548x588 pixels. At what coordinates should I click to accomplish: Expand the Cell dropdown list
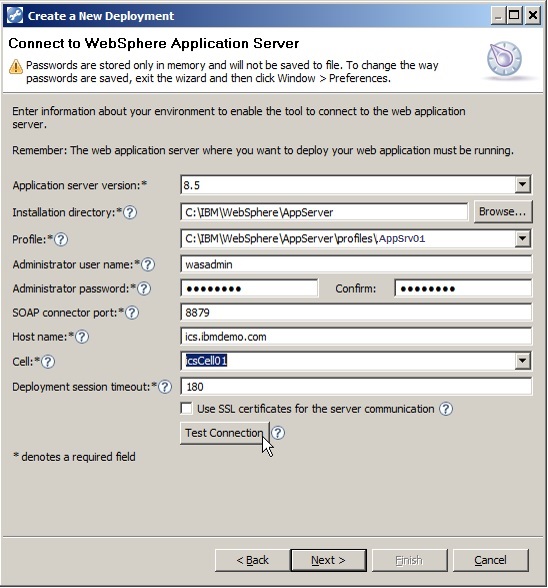pos(522,361)
